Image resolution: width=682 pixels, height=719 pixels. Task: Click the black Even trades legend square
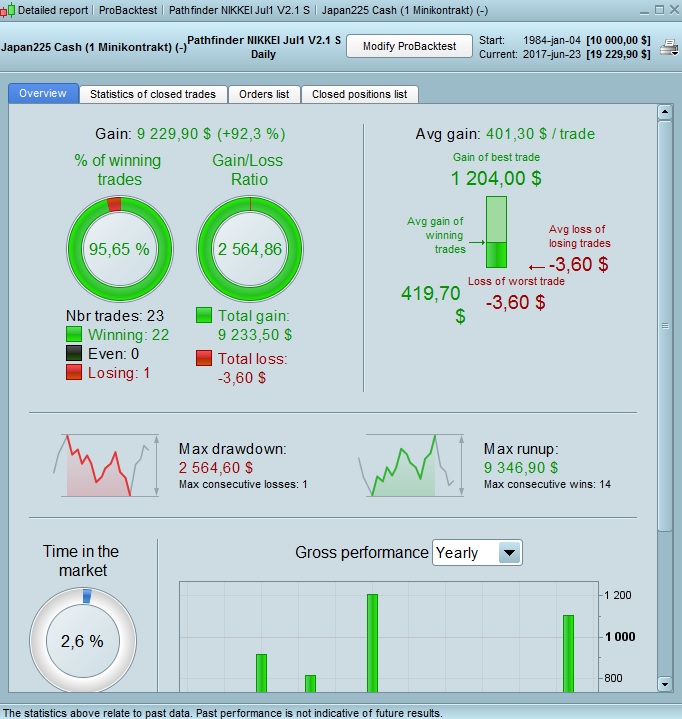[x=74, y=353]
